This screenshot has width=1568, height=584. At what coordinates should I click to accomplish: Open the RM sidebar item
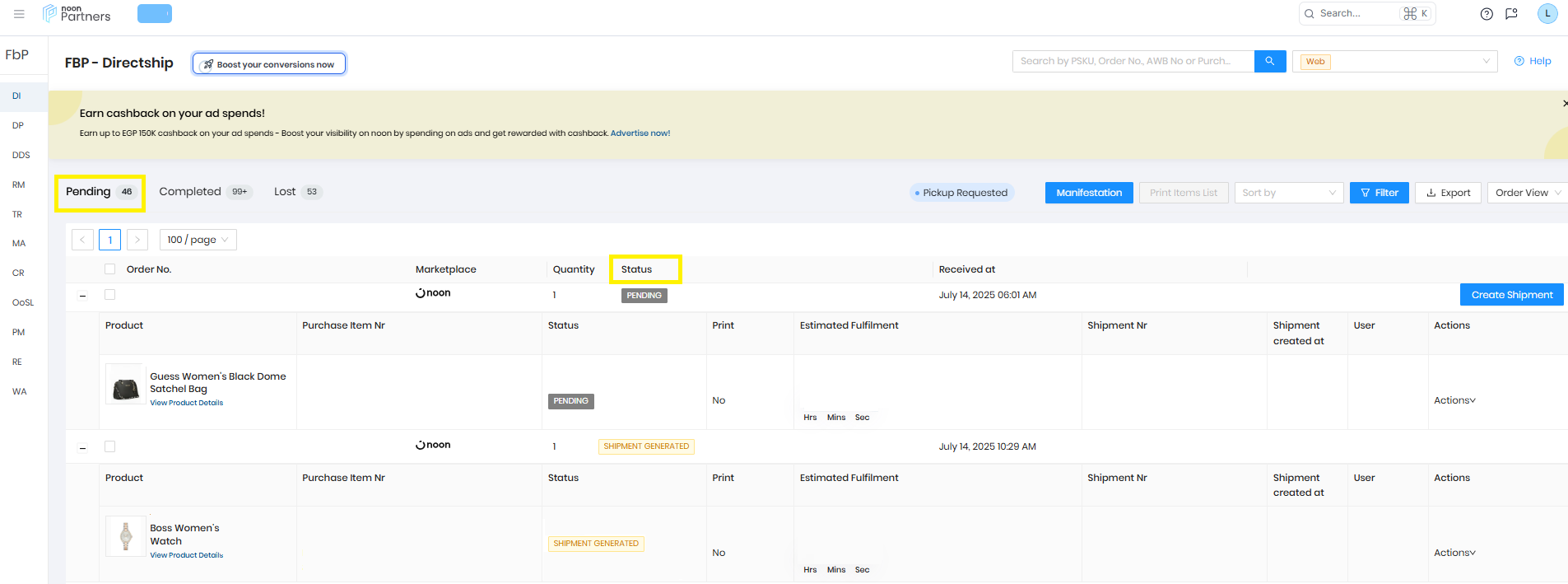pyautogui.click(x=19, y=185)
